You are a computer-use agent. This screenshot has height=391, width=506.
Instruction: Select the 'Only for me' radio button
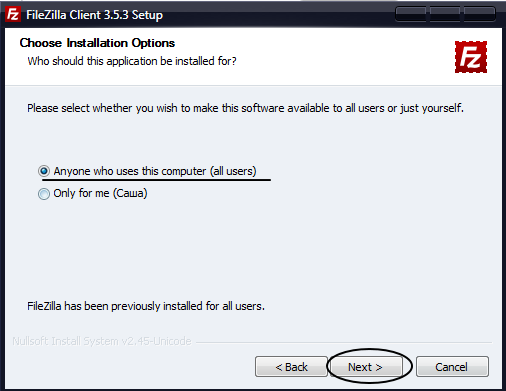[x=44, y=193]
